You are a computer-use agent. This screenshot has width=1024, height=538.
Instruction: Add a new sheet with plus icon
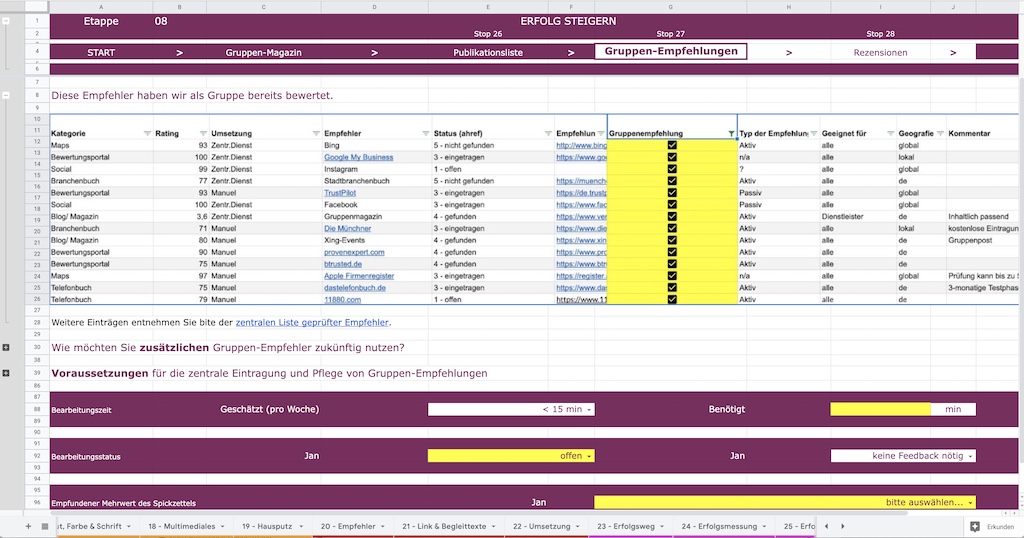[x=28, y=526]
